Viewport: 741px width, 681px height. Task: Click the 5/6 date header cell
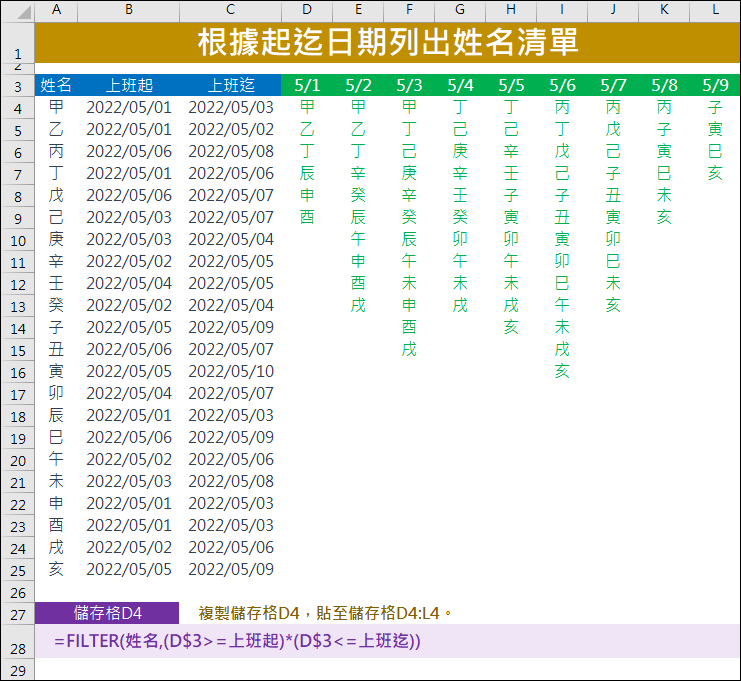point(562,85)
